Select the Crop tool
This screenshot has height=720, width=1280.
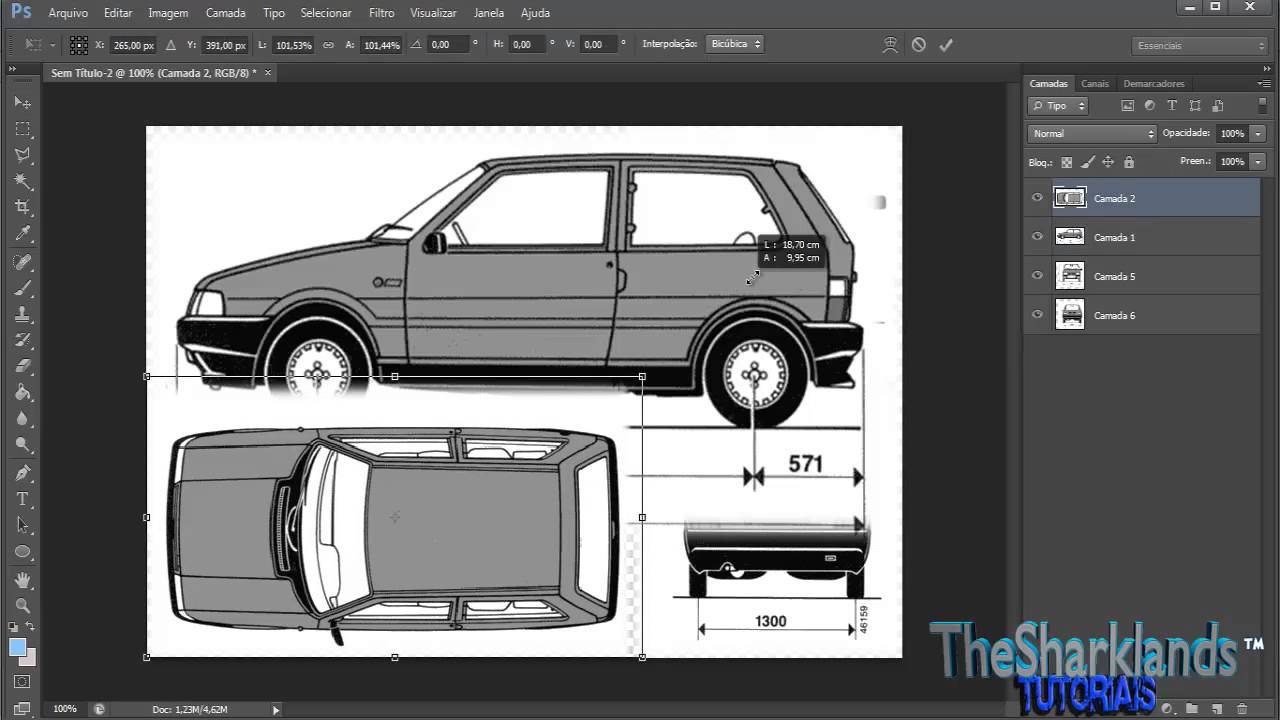click(22, 207)
